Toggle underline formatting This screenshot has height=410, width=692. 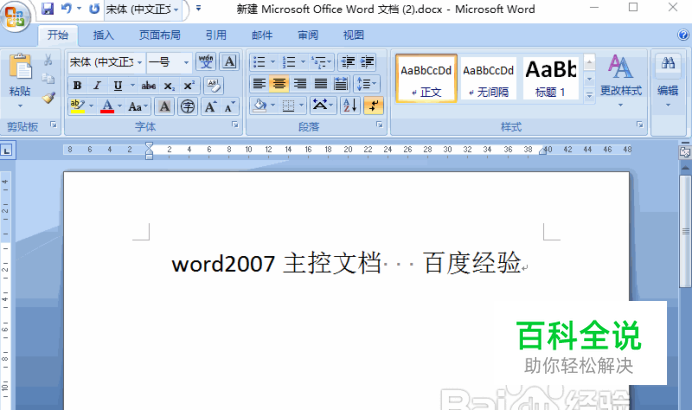(x=117, y=85)
